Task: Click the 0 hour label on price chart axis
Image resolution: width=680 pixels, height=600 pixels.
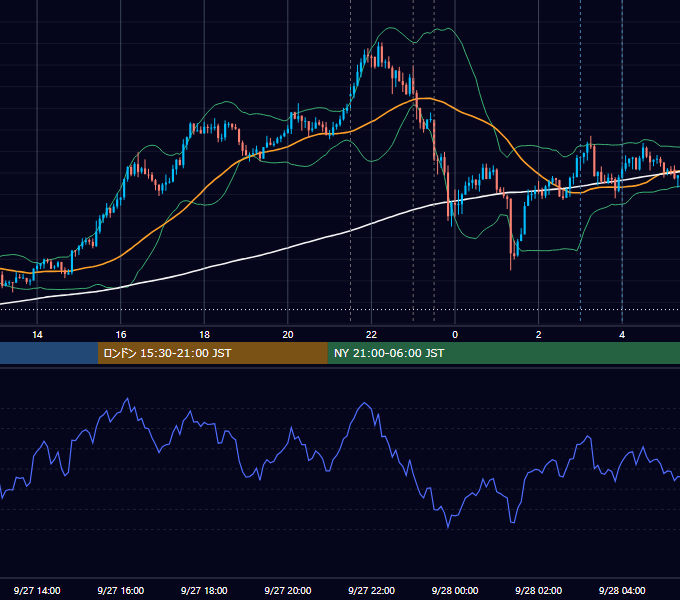Action: (x=455, y=335)
